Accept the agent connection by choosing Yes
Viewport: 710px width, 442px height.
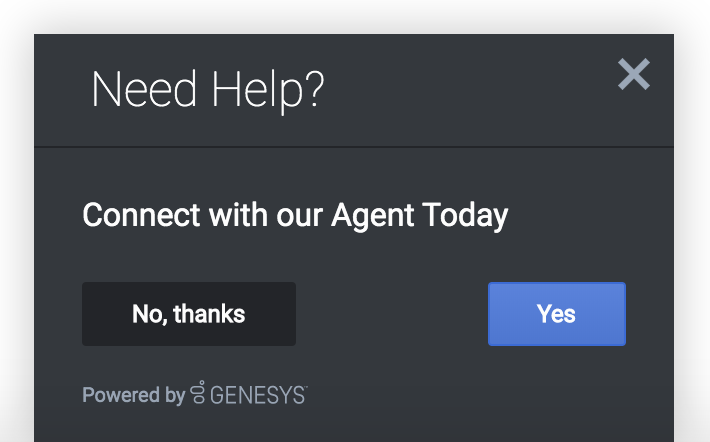click(x=556, y=314)
